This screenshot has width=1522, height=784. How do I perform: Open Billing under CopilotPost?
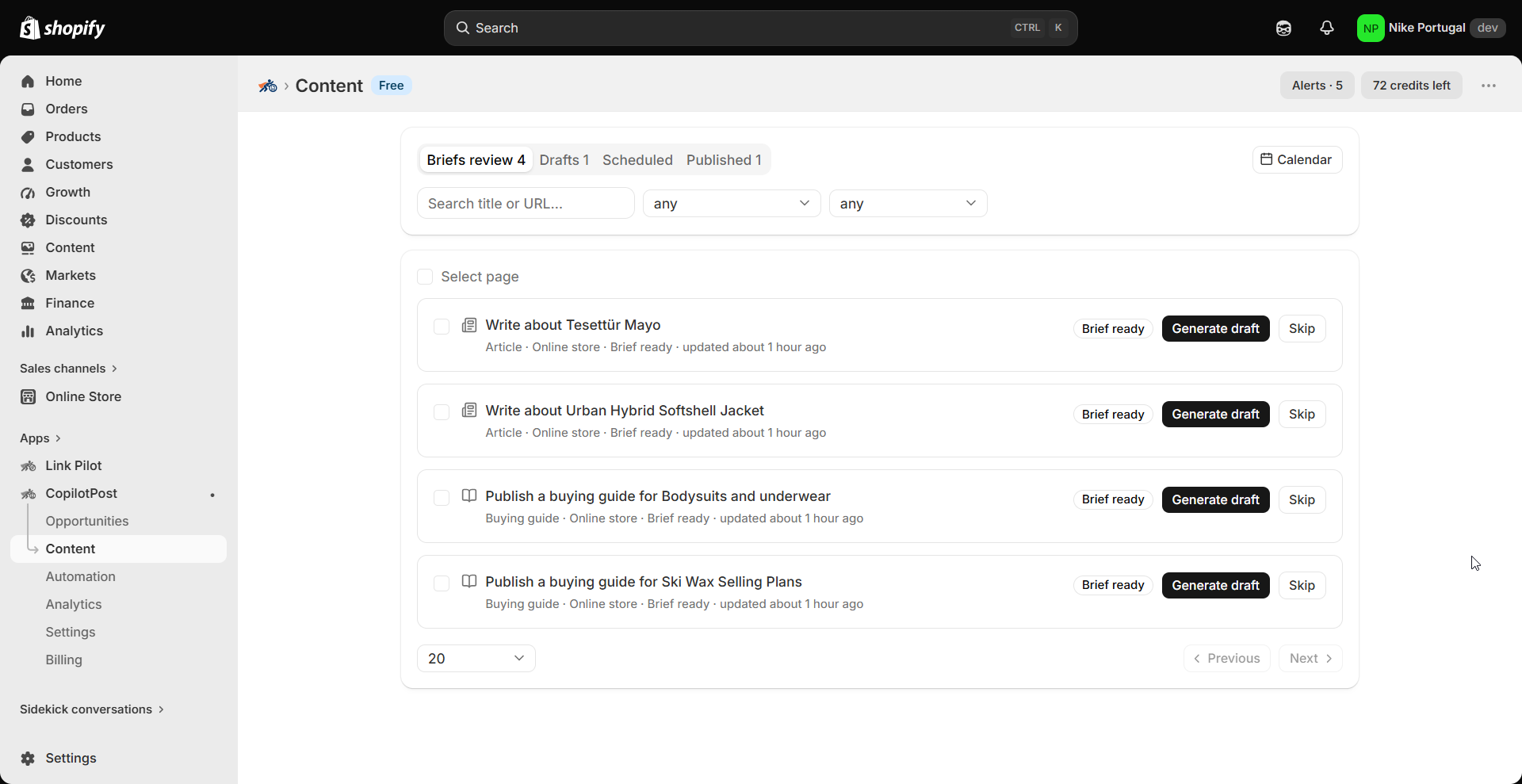[x=64, y=660]
